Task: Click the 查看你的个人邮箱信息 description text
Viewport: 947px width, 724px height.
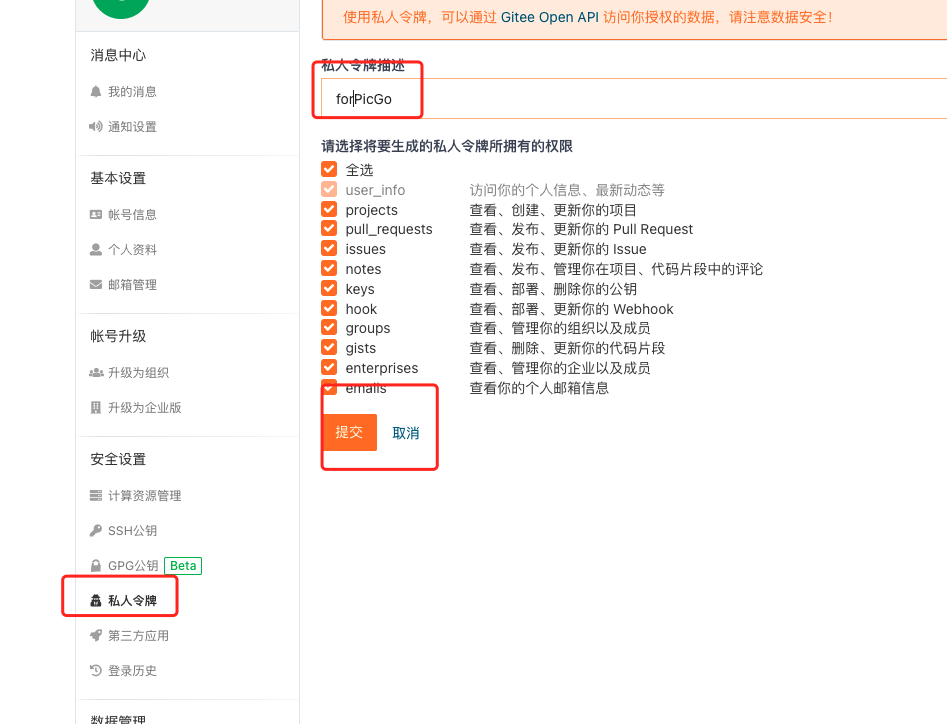Action: point(539,388)
